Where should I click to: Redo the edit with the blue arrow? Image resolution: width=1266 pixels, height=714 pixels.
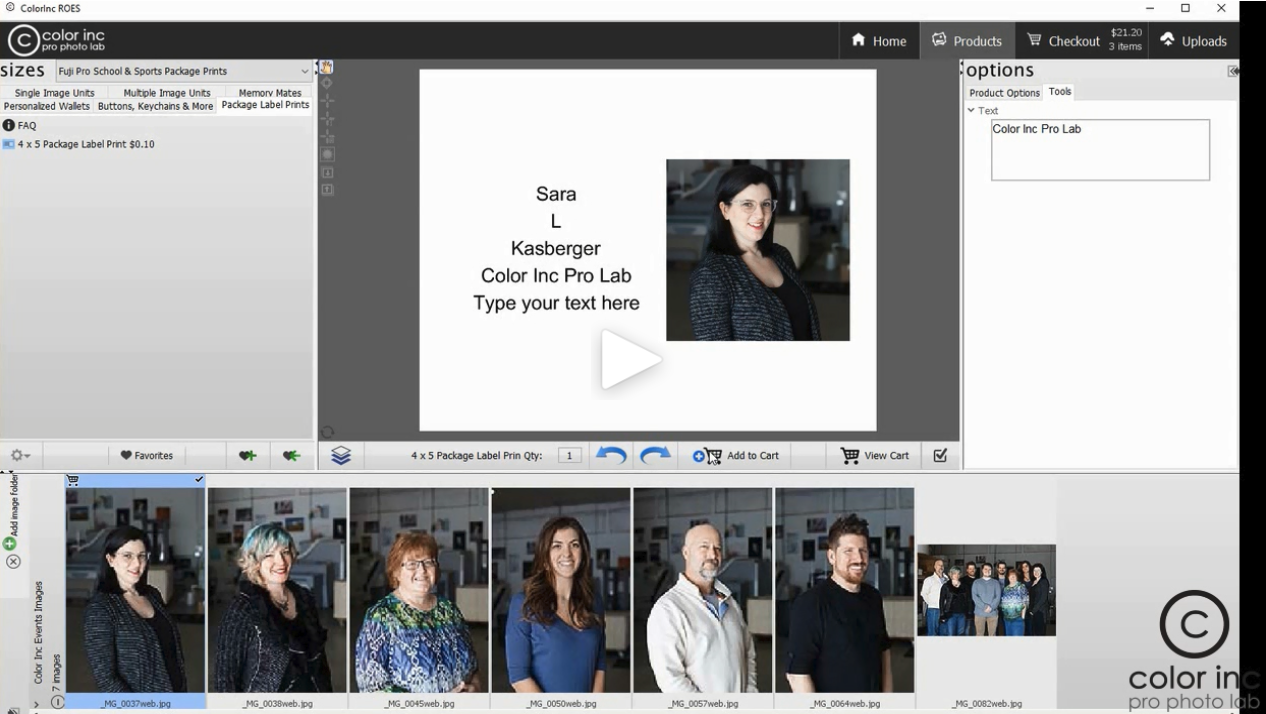(x=655, y=455)
